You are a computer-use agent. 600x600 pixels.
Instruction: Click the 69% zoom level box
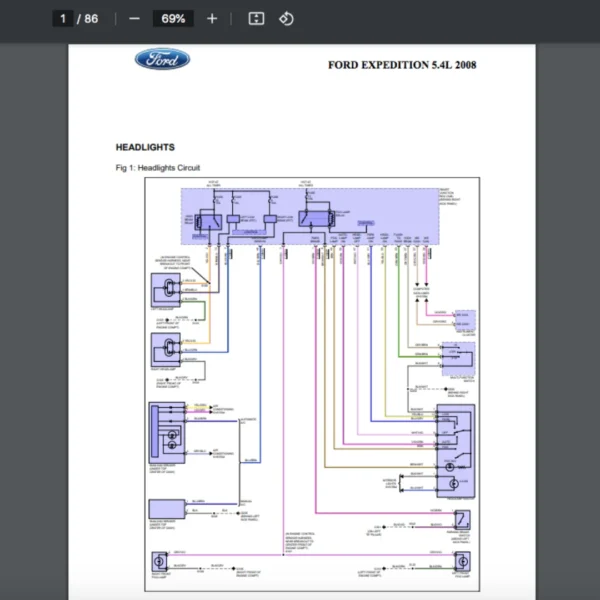pyautogui.click(x=173, y=19)
